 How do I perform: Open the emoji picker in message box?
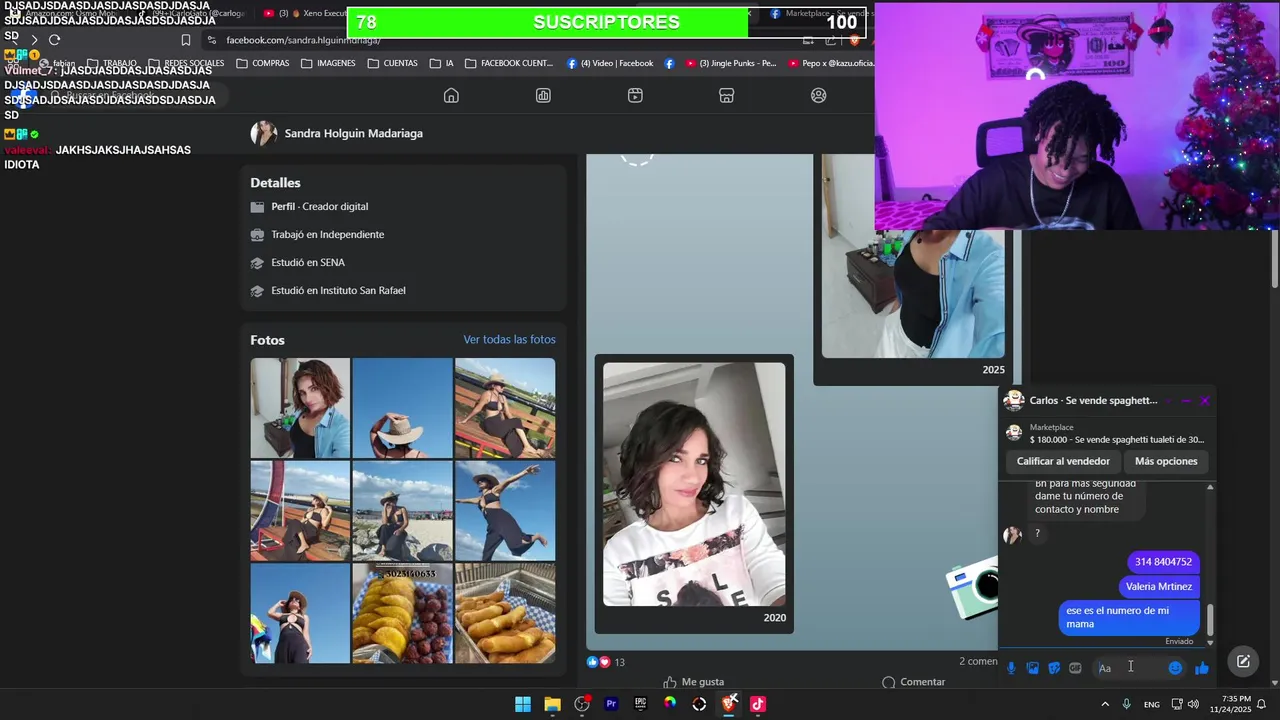click(1176, 668)
